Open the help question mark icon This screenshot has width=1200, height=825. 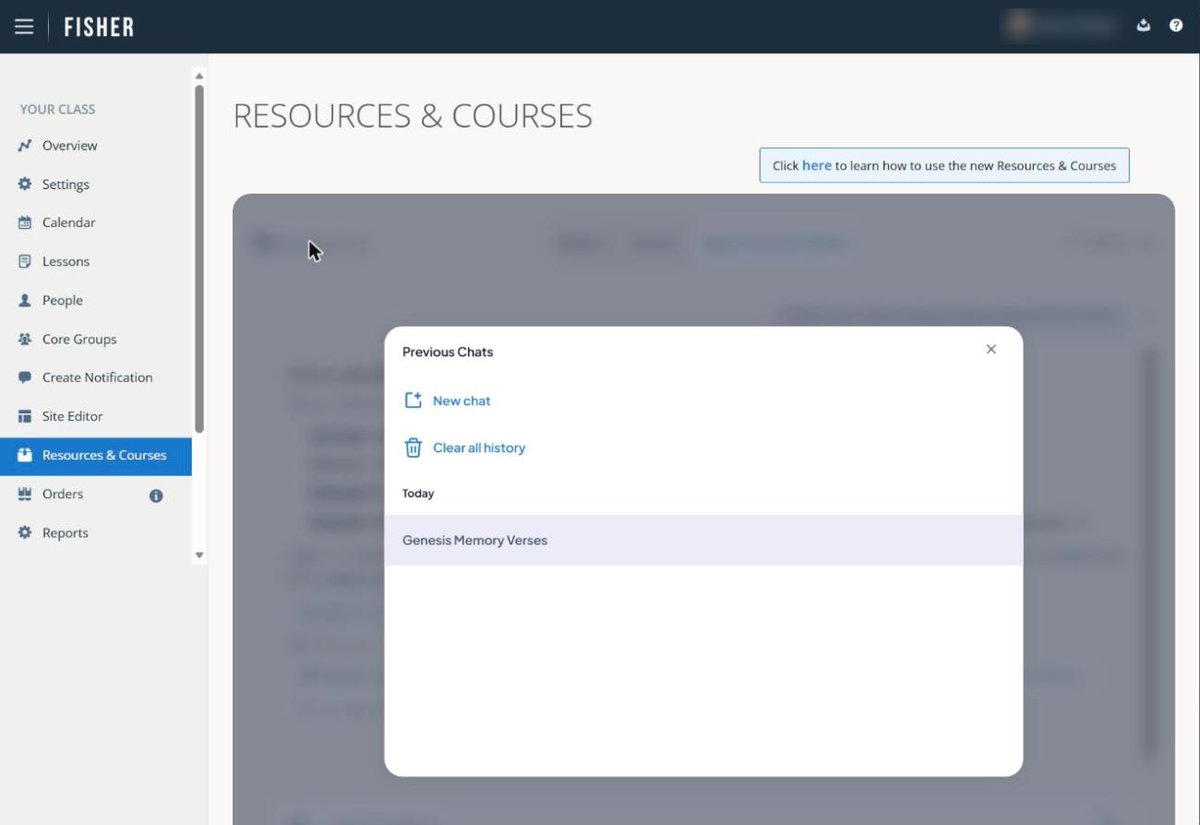(x=1176, y=26)
